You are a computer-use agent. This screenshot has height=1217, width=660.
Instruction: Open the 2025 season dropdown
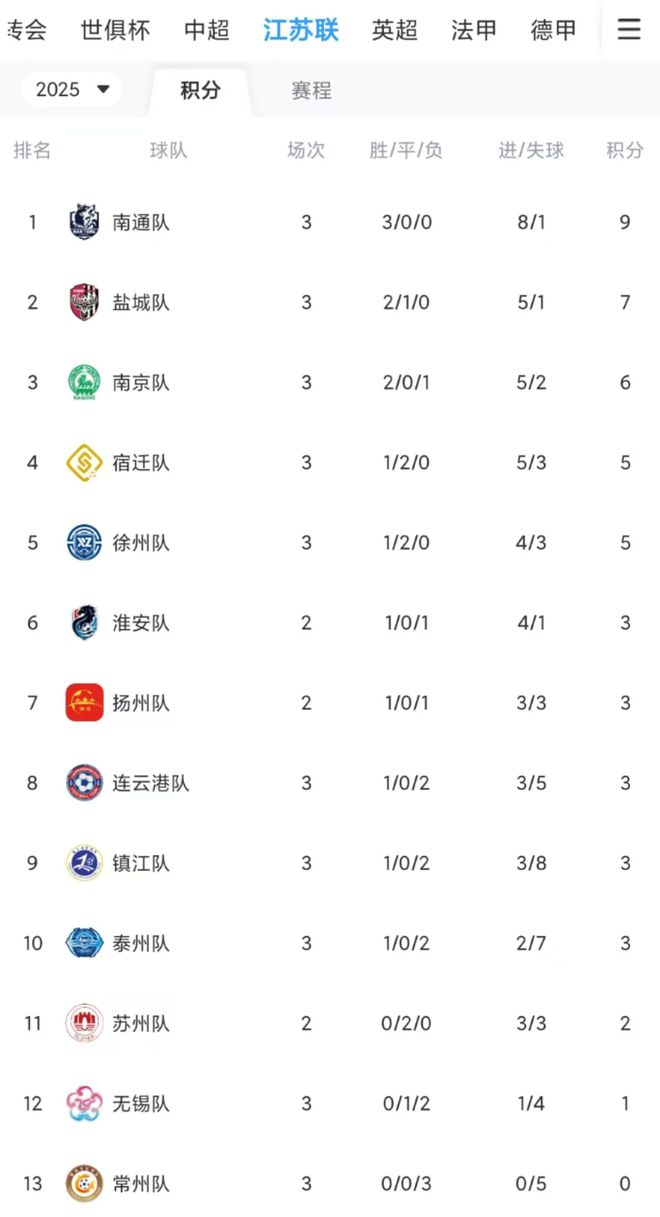click(x=72, y=90)
